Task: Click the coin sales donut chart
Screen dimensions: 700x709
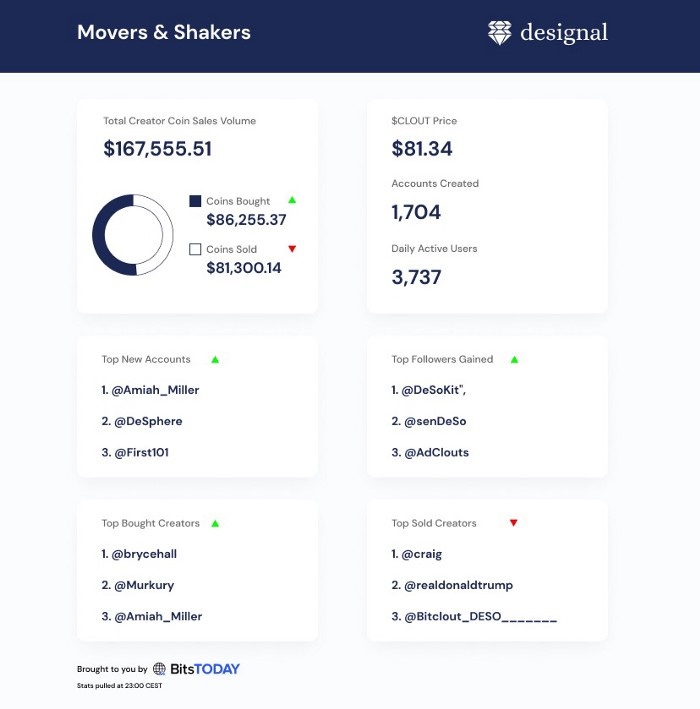Action: point(133,235)
